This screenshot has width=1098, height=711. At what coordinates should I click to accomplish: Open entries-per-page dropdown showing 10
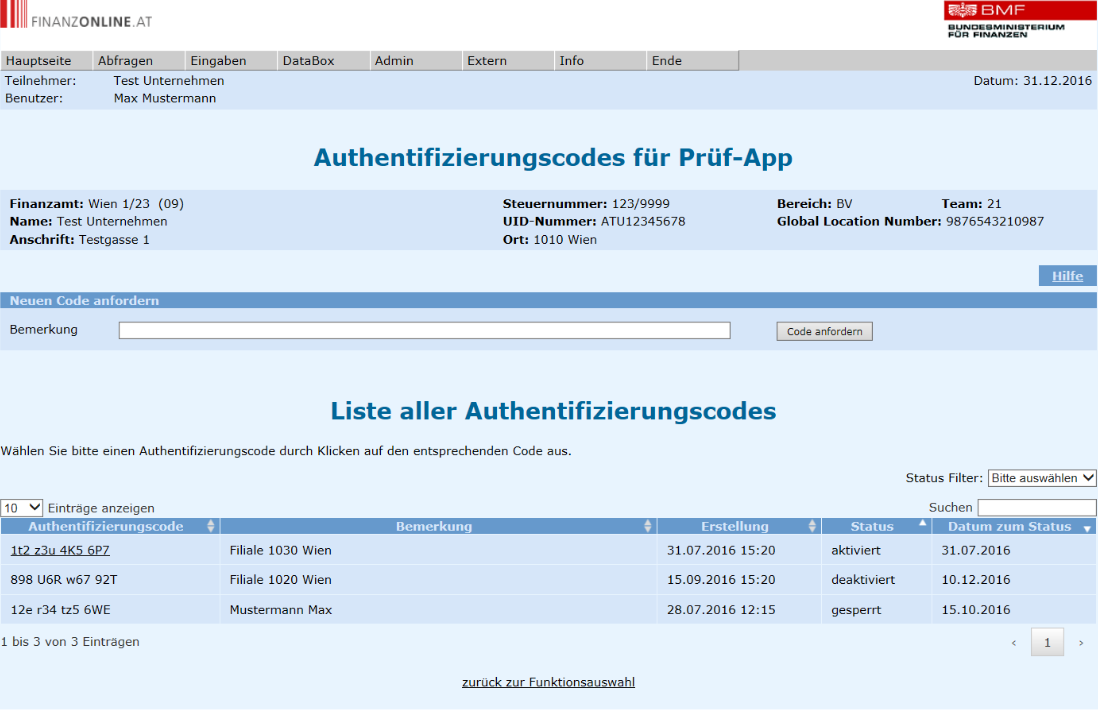[x=22, y=508]
